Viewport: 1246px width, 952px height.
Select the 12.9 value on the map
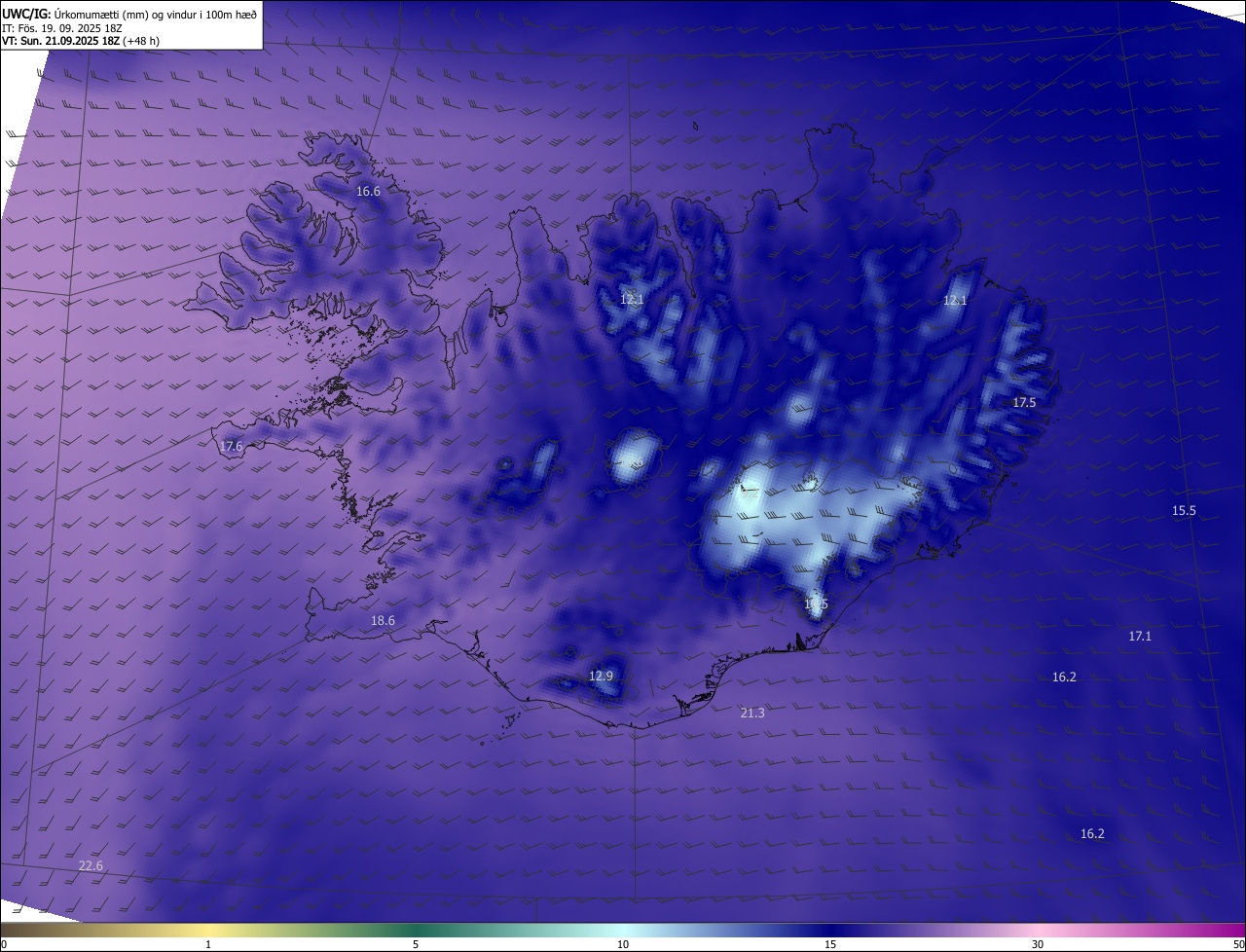(x=602, y=676)
